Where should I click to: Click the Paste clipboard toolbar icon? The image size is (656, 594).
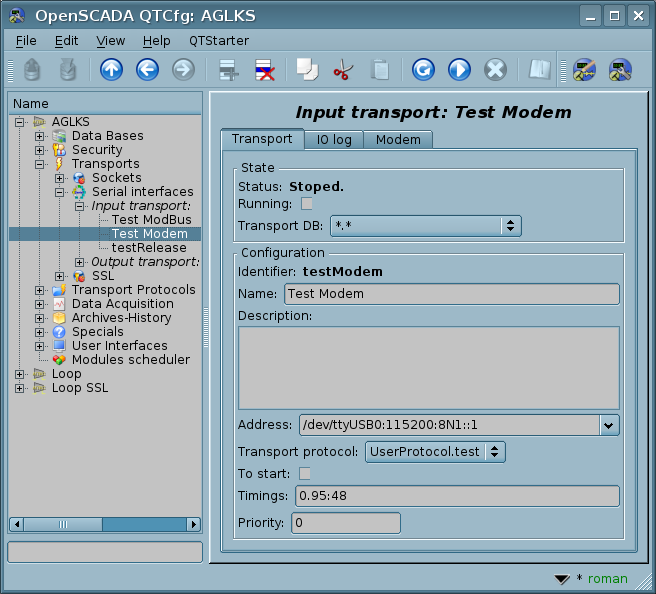pyautogui.click(x=380, y=69)
